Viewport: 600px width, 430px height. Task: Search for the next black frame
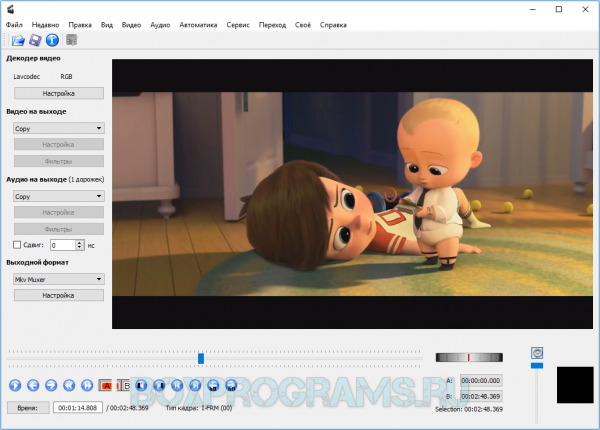[x=159, y=385]
